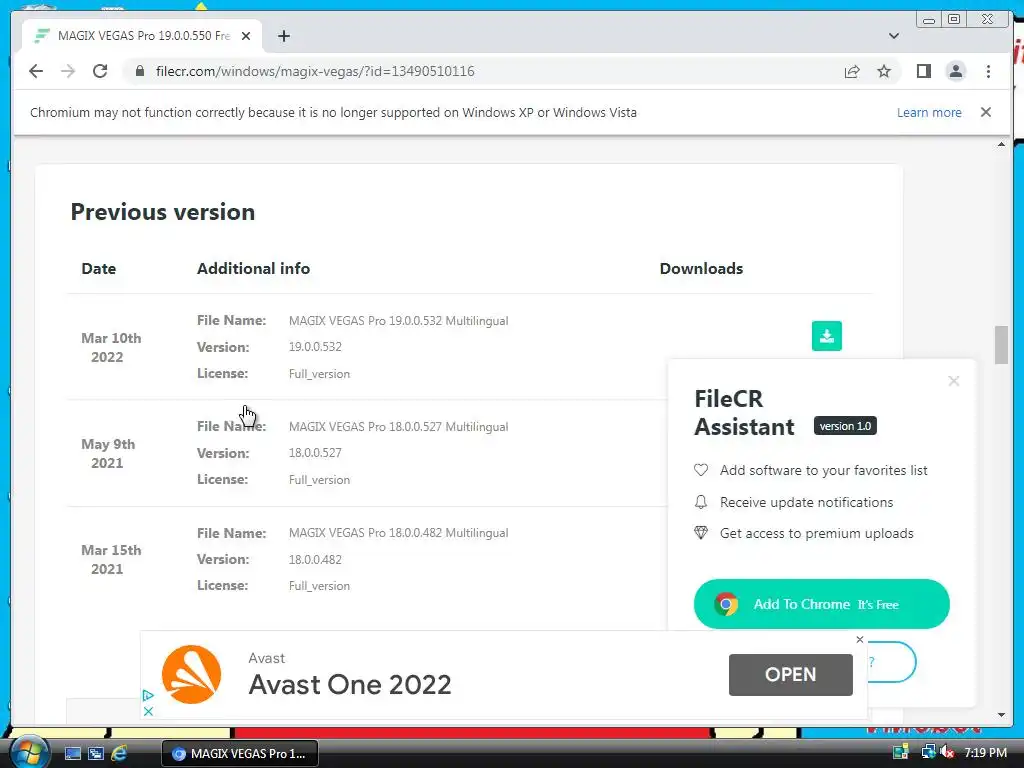Close the MAGIX VEGAS Pro tab
The width and height of the screenshot is (1024, 768).
point(246,36)
